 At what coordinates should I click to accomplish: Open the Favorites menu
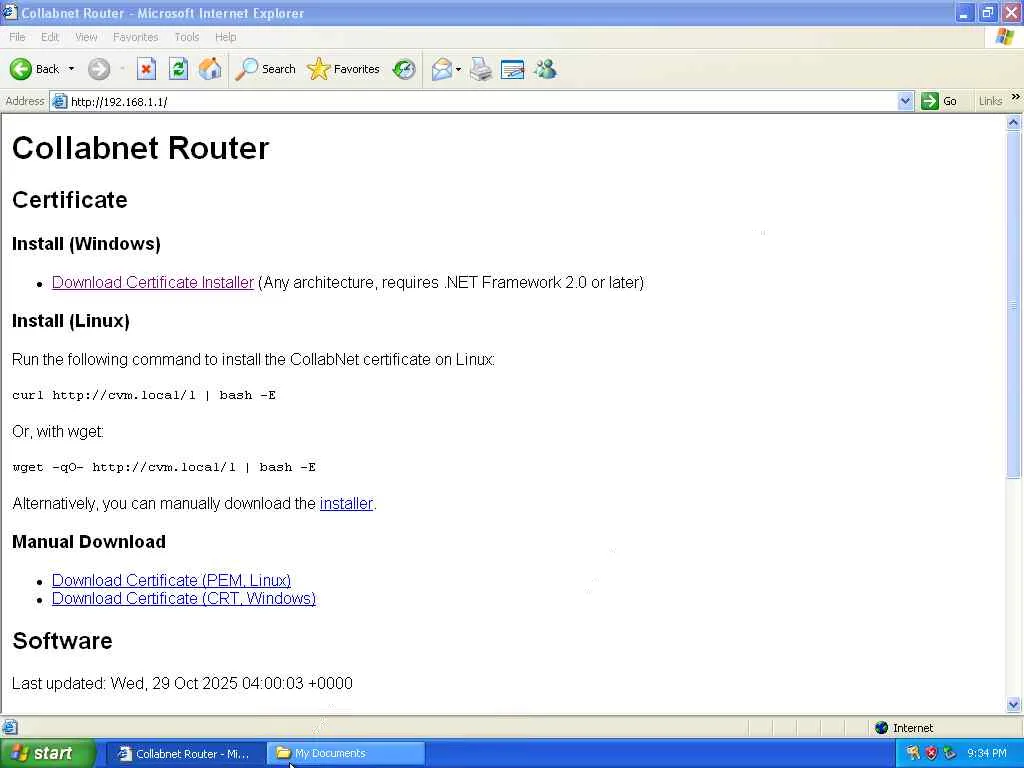tap(135, 37)
